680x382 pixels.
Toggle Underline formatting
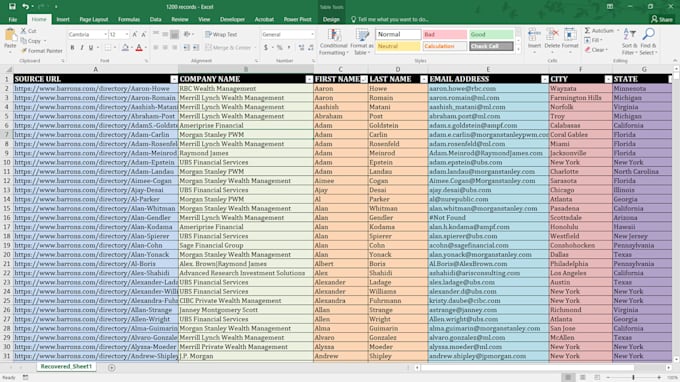tap(91, 47)
